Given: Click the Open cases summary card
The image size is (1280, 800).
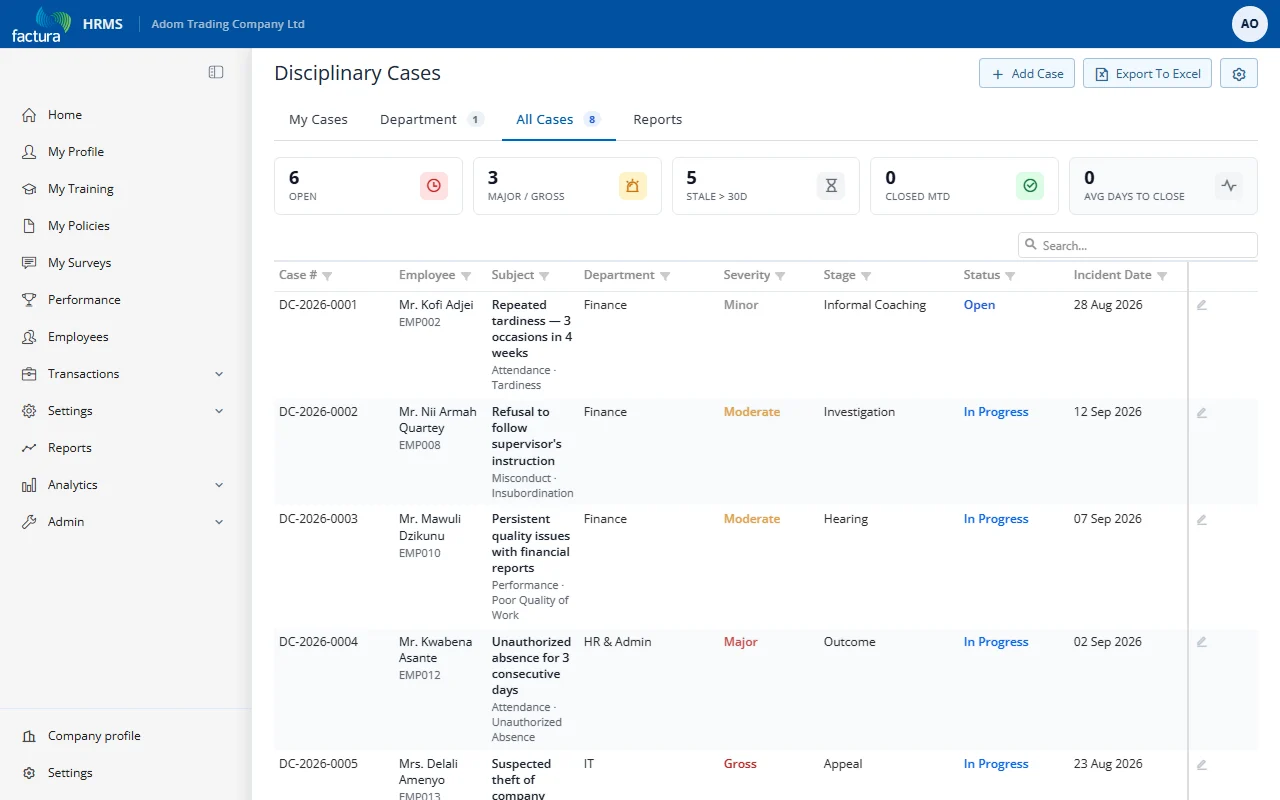Looking at the screenshot, I should (368, 186).
